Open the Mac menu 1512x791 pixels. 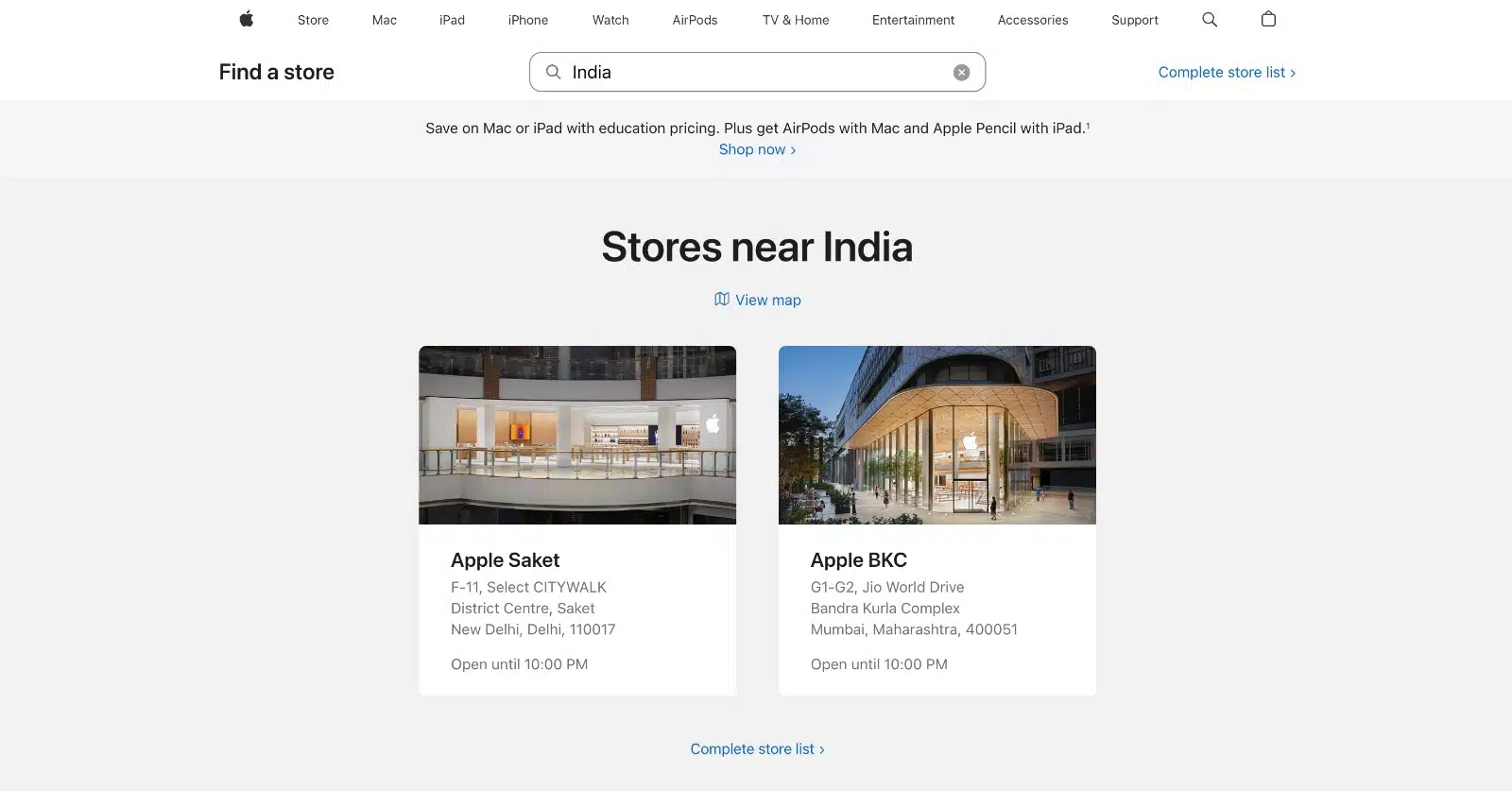pos(385,20)
